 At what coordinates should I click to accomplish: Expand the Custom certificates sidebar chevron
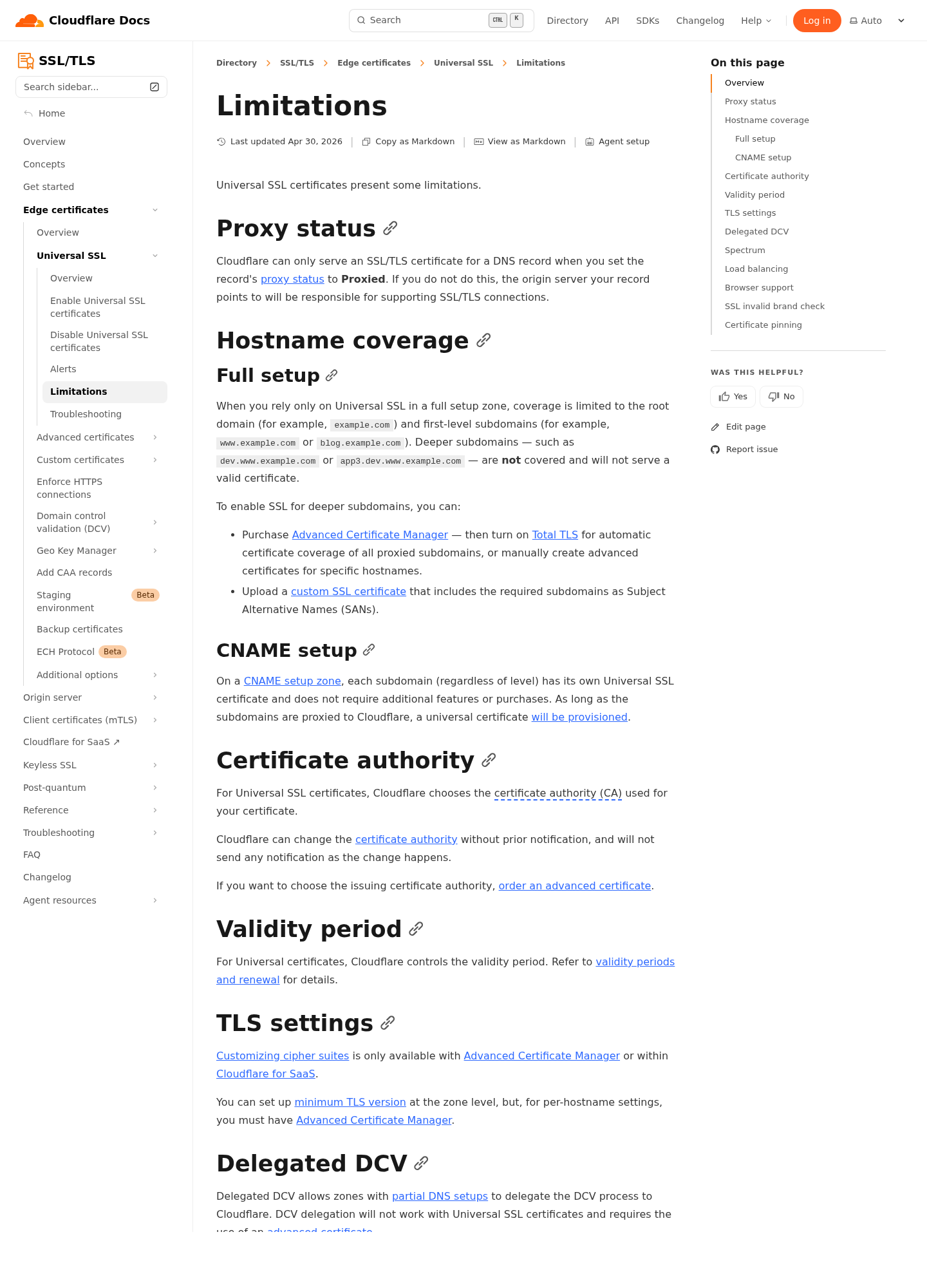point(155,460)
